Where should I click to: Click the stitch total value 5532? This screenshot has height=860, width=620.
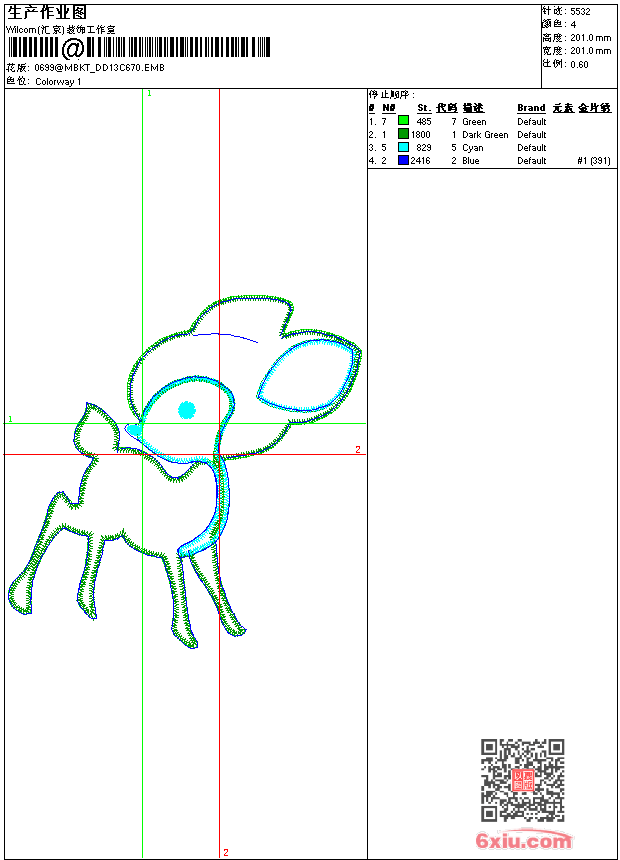tap(580, 12)
